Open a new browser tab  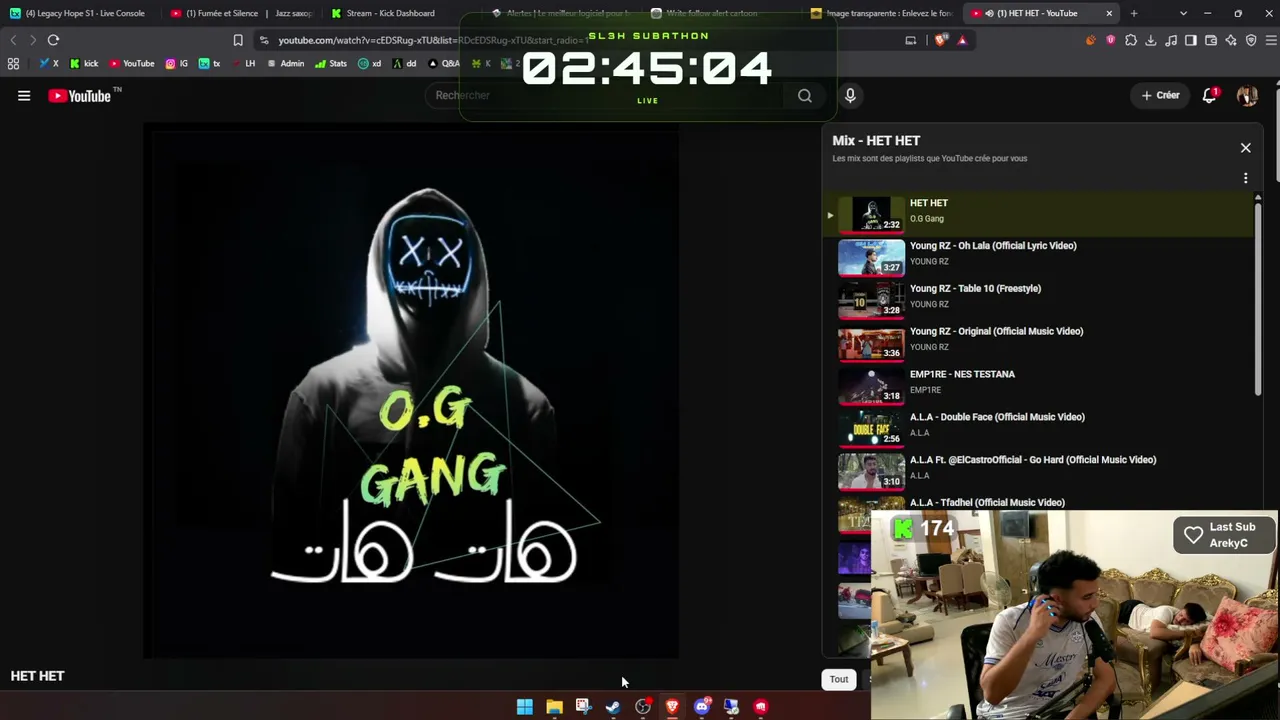(x=1134, y=13)
